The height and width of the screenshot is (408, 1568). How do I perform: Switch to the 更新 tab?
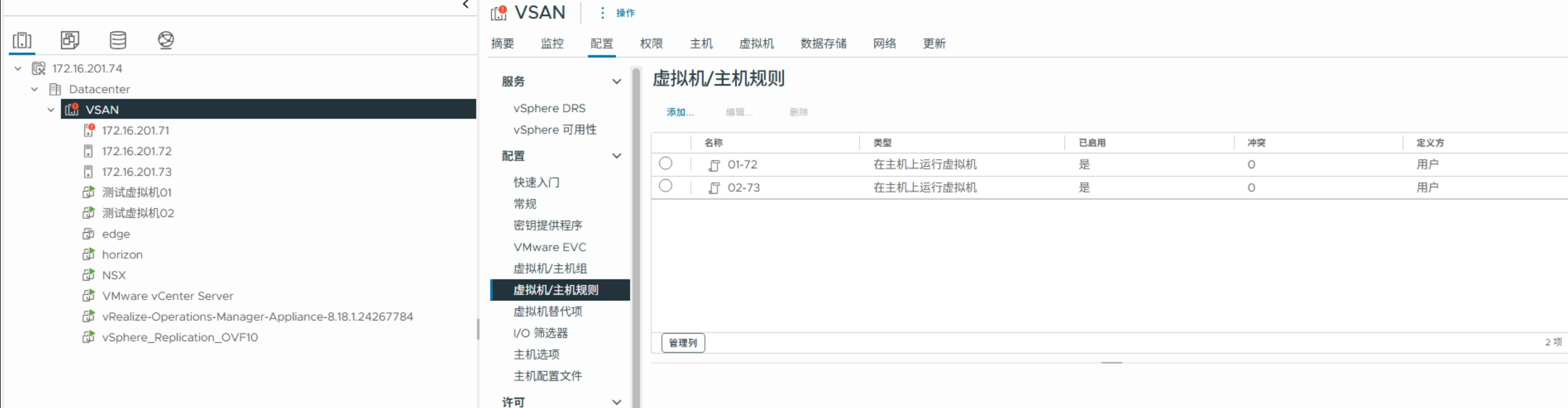[x=934, y=43]
